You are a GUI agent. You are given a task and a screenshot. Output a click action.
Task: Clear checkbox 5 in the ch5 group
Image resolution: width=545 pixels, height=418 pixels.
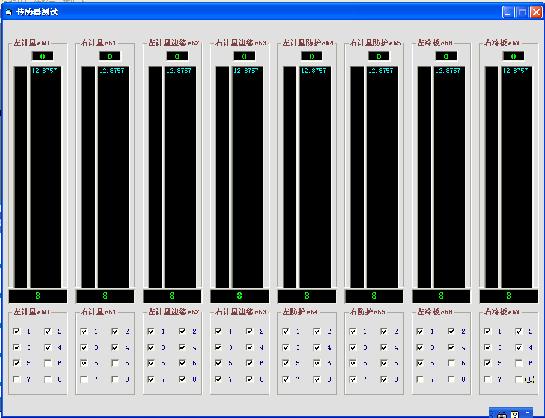(353, 363)
